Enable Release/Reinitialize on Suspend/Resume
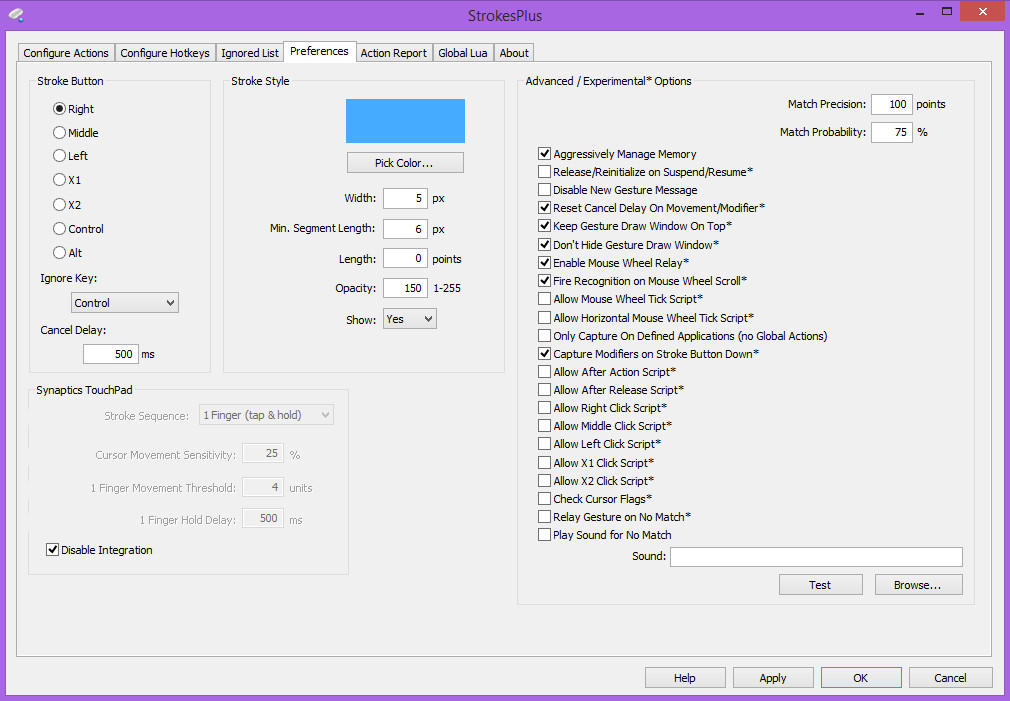This screenshot has width=1010, height=701. point(544,171)
